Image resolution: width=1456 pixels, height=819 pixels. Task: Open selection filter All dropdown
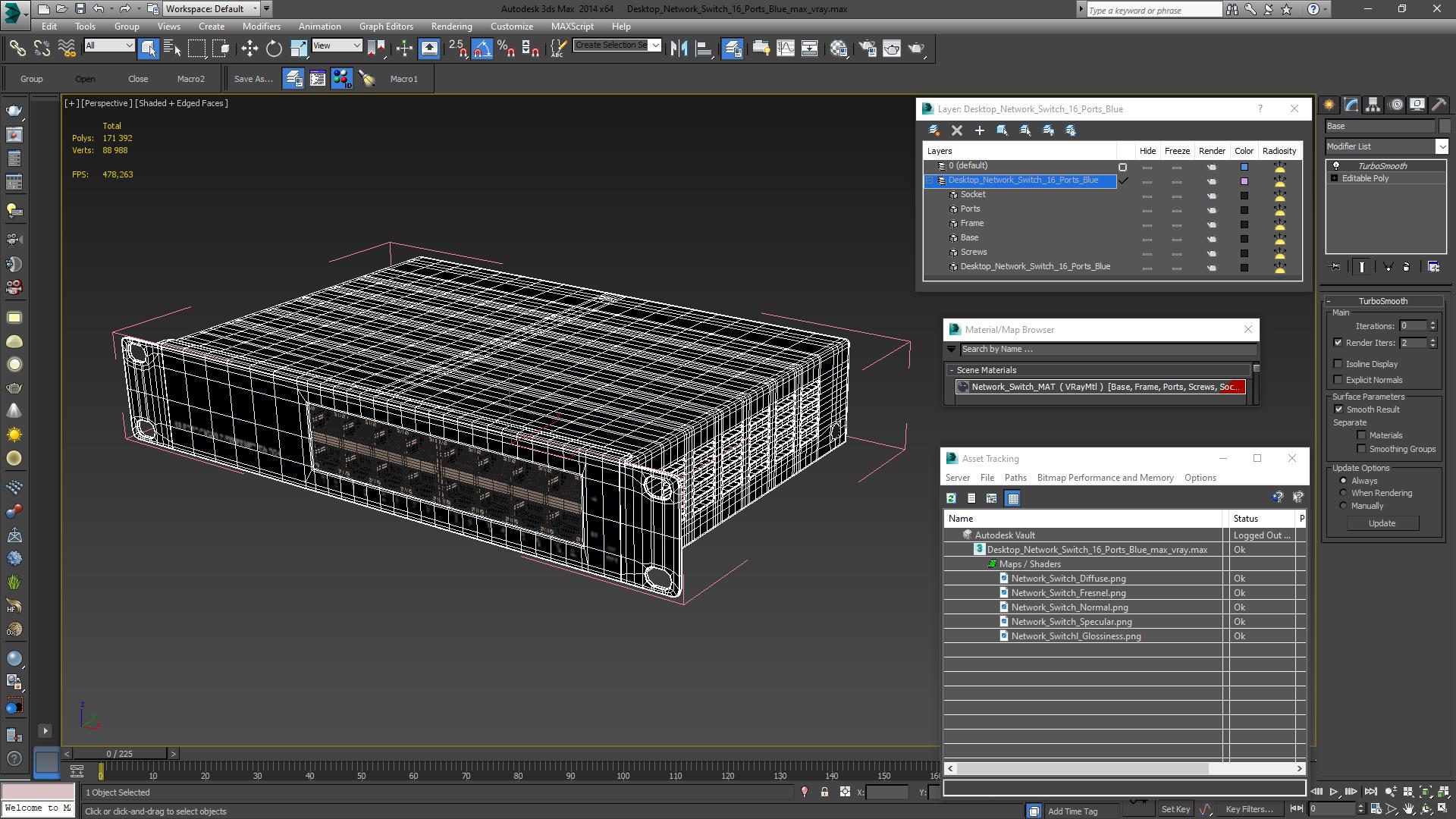click(x=109, y=45)
